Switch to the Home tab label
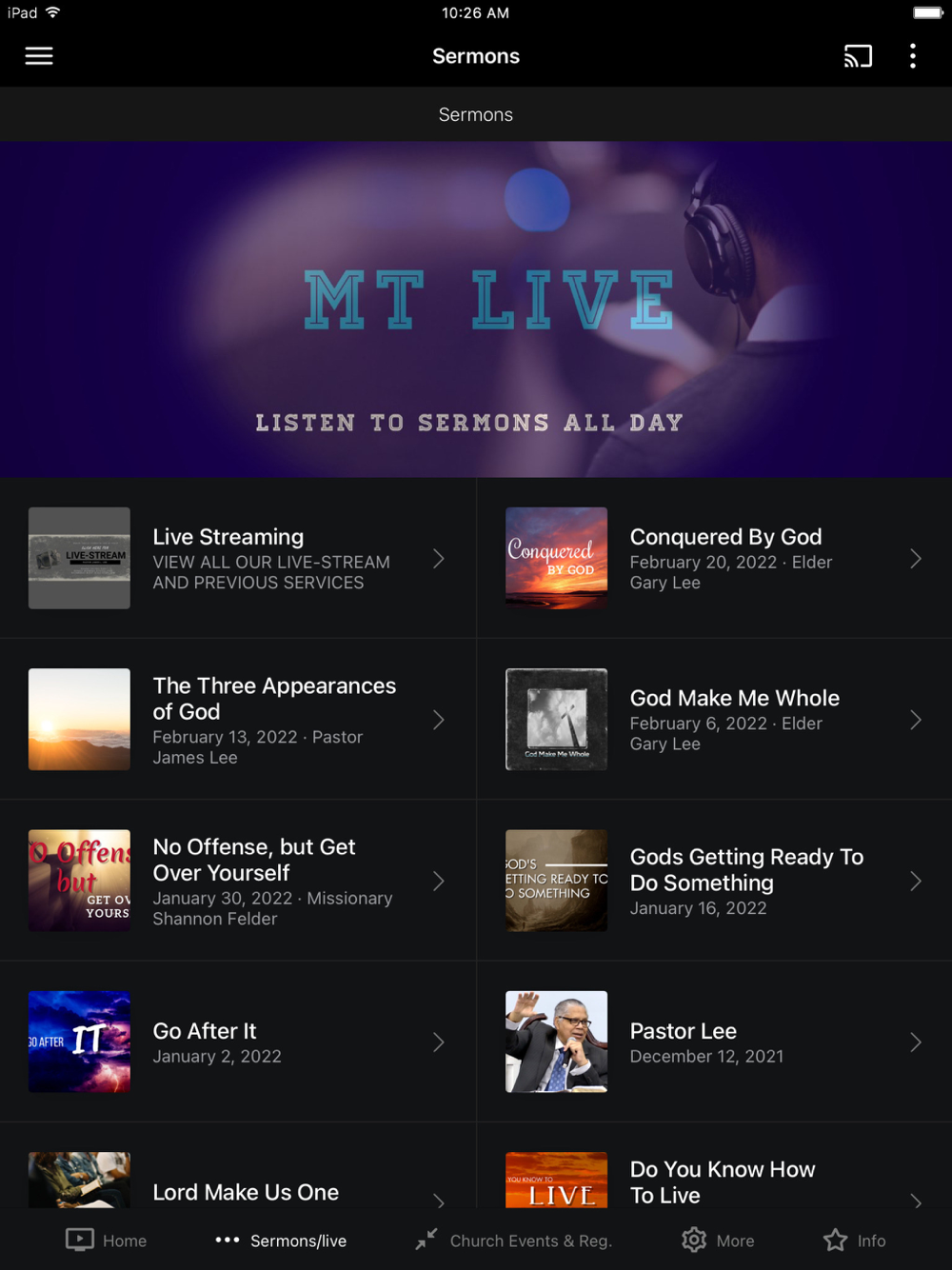952x1270 pixels. (x=125, y=1240)
